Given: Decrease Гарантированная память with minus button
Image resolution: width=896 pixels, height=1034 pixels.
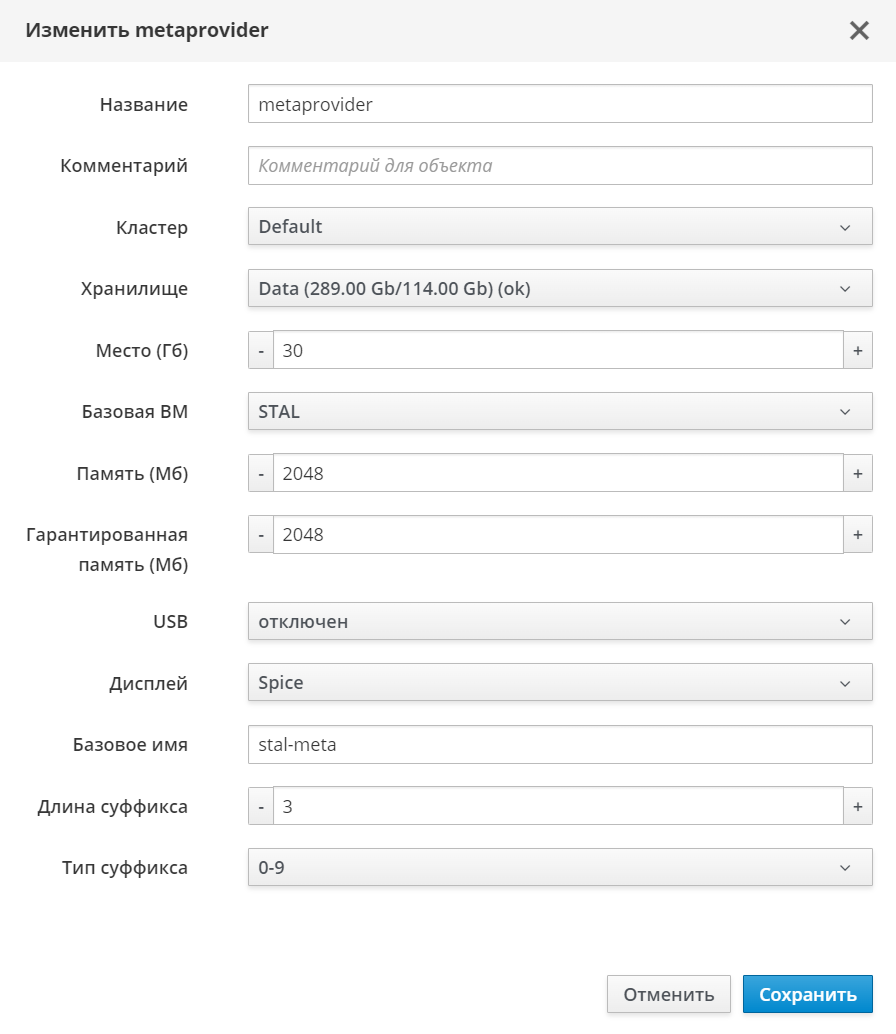Looking at the screenshot, I should click(x=261, y=535).
